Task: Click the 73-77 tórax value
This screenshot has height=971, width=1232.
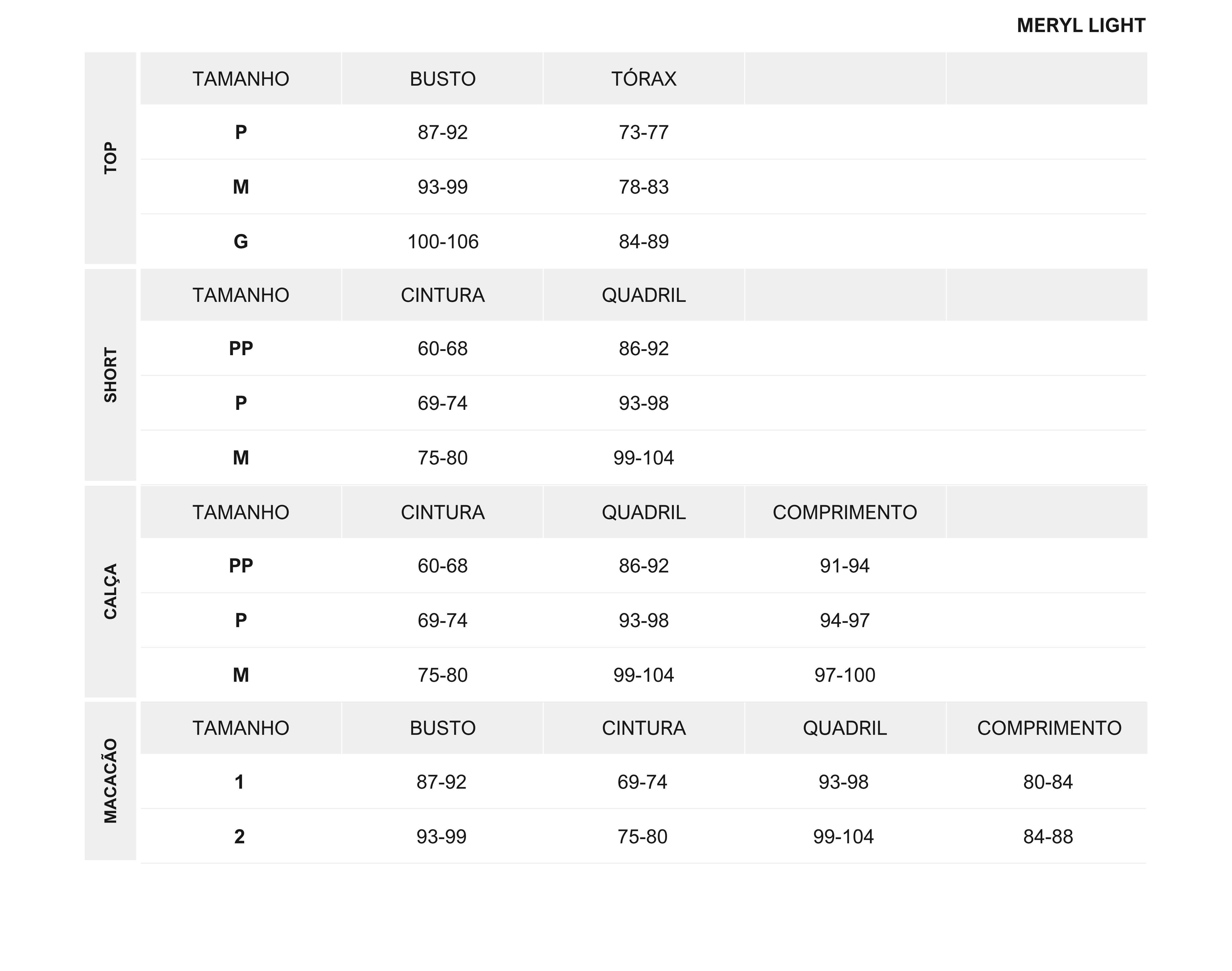Action: [x=644, y=132]
